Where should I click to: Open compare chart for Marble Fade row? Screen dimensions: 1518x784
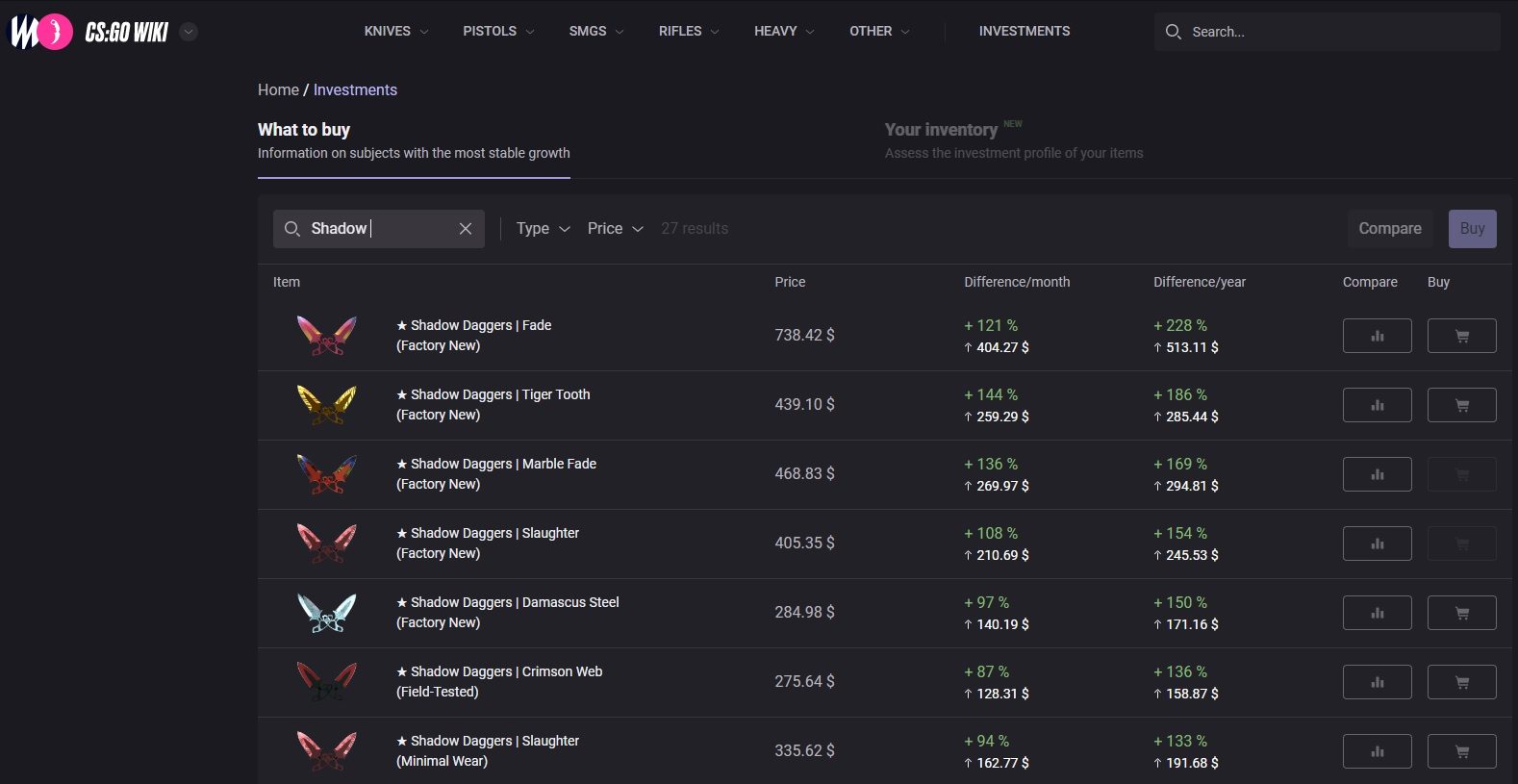point(1377,474)
